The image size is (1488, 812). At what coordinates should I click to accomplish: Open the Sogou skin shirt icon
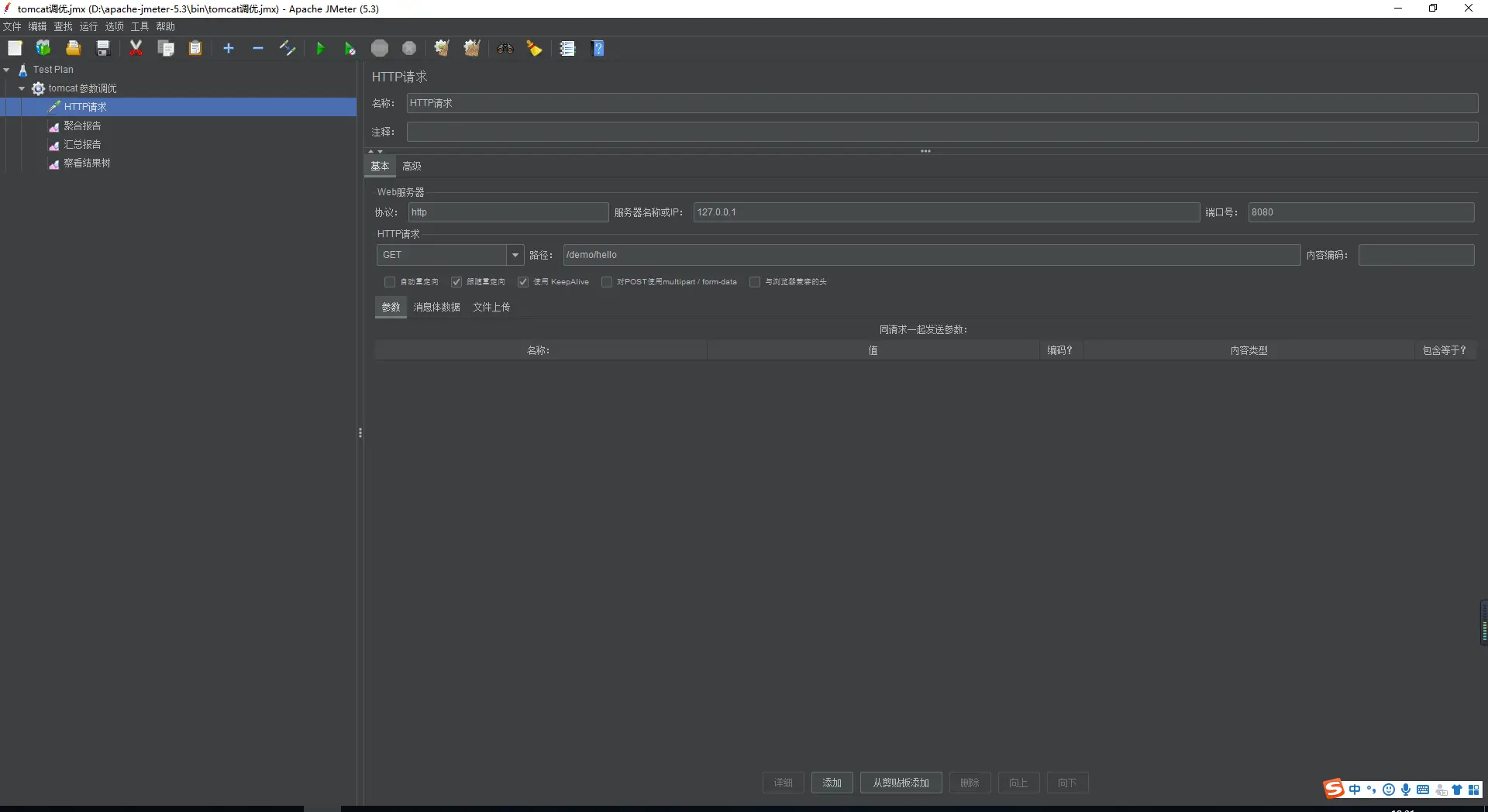(x=1457, y=790)
